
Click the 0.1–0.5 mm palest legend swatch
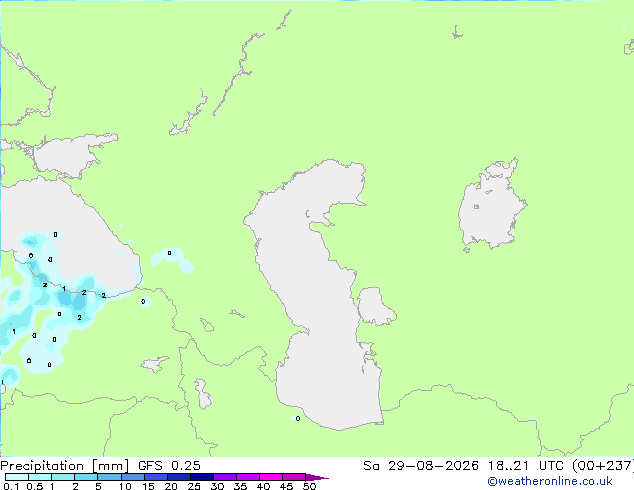click(x=17, y=477)
